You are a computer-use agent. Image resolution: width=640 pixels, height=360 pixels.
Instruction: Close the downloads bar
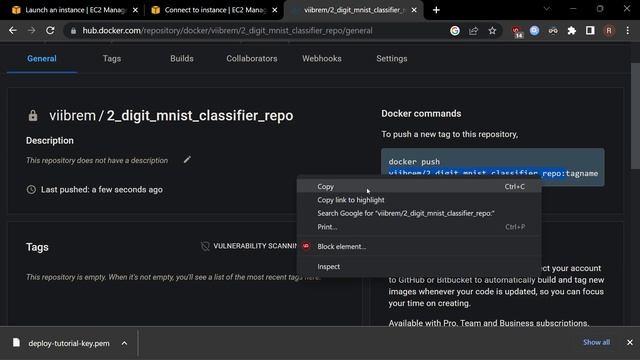[630, 342]
